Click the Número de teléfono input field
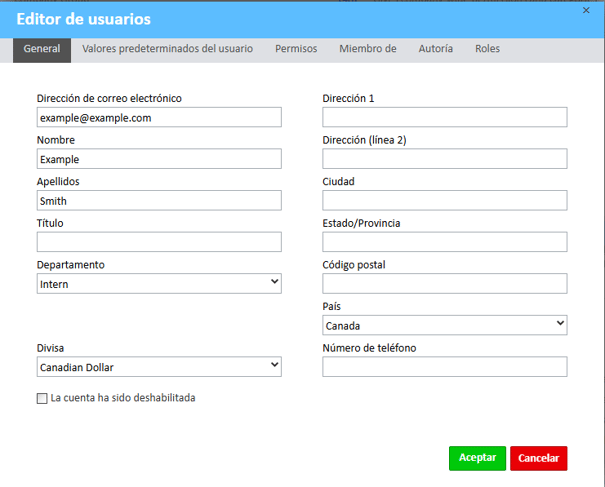605x487 pixels. [x=444, y=367]
